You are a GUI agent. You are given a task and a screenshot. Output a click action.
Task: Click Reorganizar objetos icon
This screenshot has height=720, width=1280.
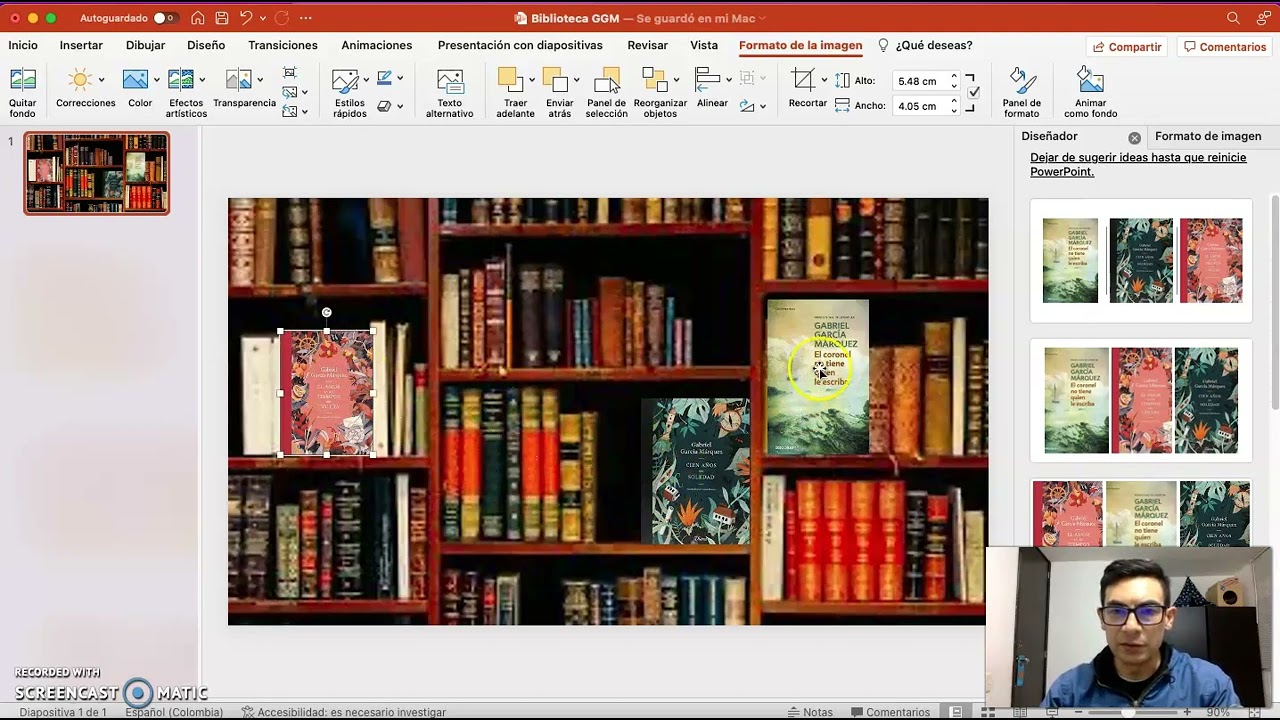click(x=655, y=80)
